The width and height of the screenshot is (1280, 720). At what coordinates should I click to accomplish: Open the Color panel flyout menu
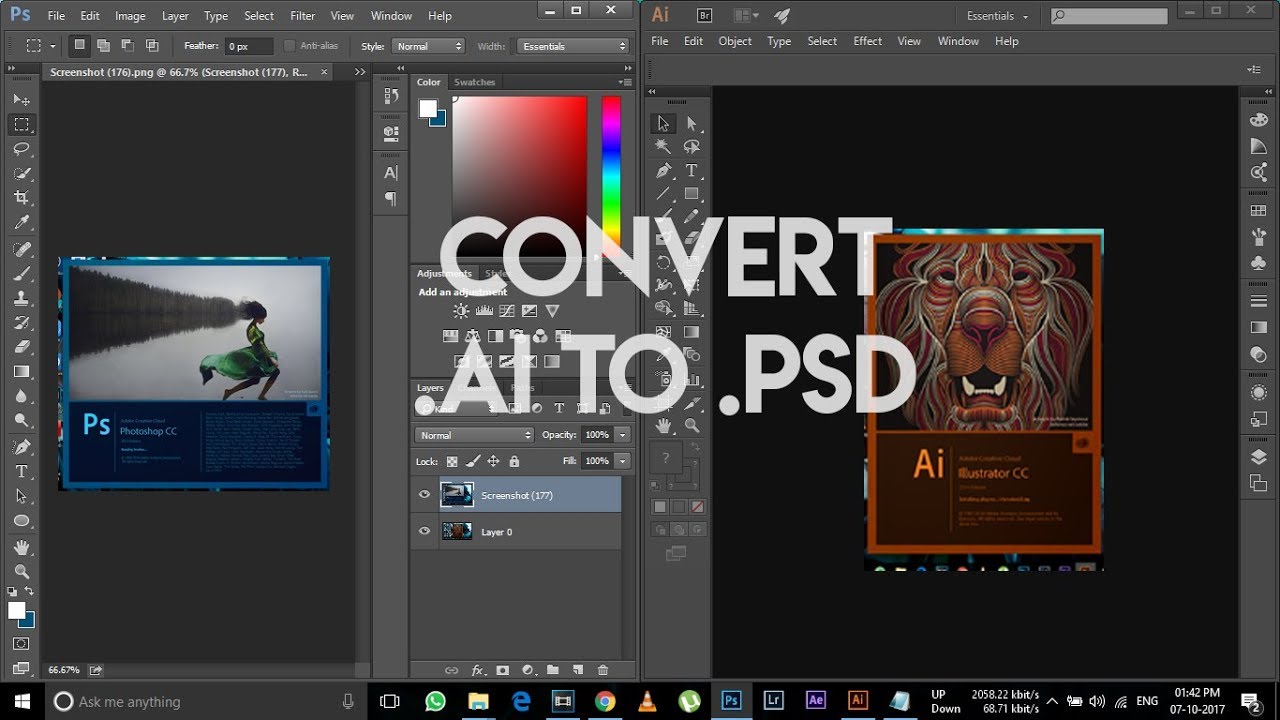626,83
